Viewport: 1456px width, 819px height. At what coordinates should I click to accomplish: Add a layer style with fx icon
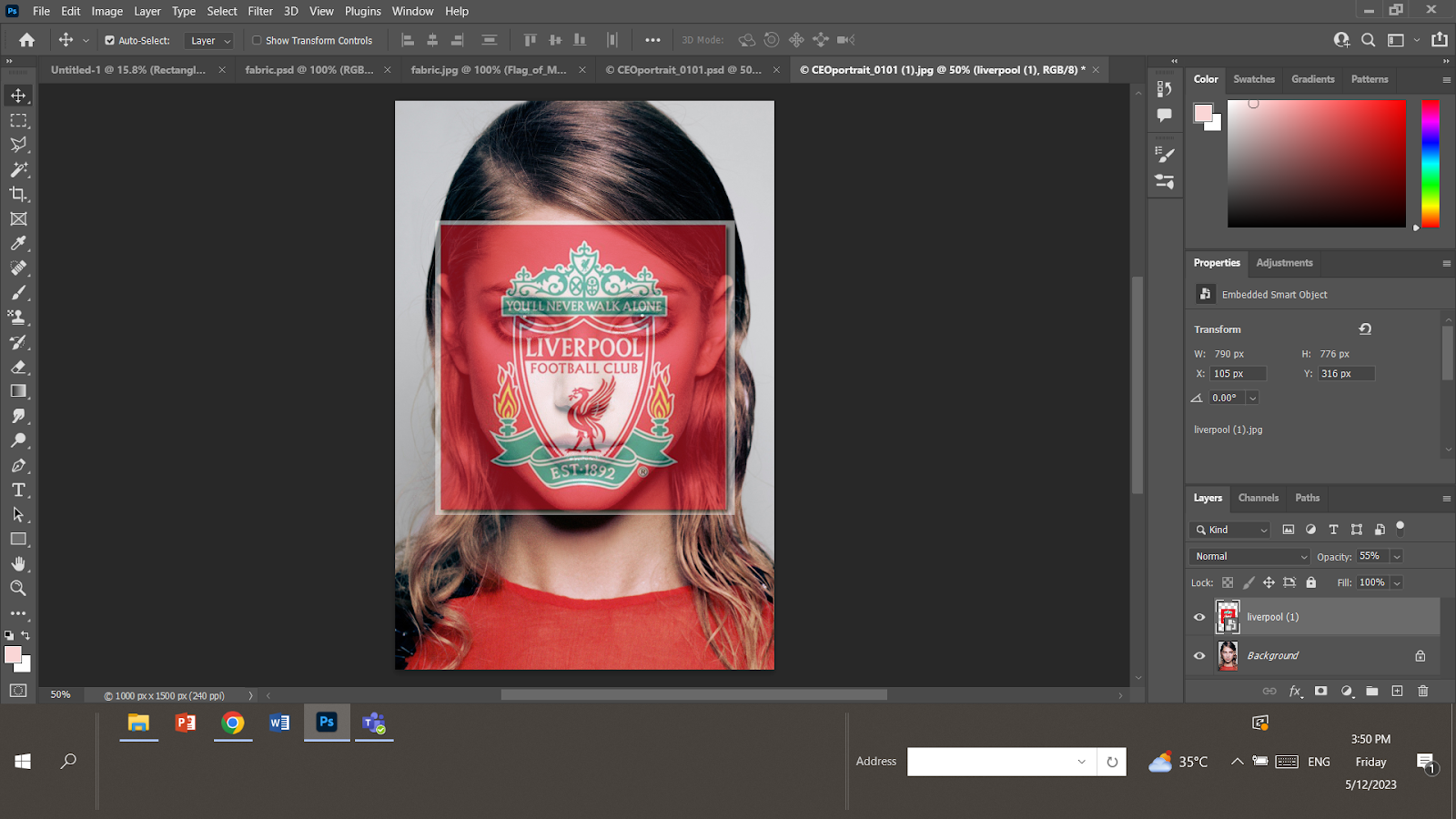coord(1296,692)
